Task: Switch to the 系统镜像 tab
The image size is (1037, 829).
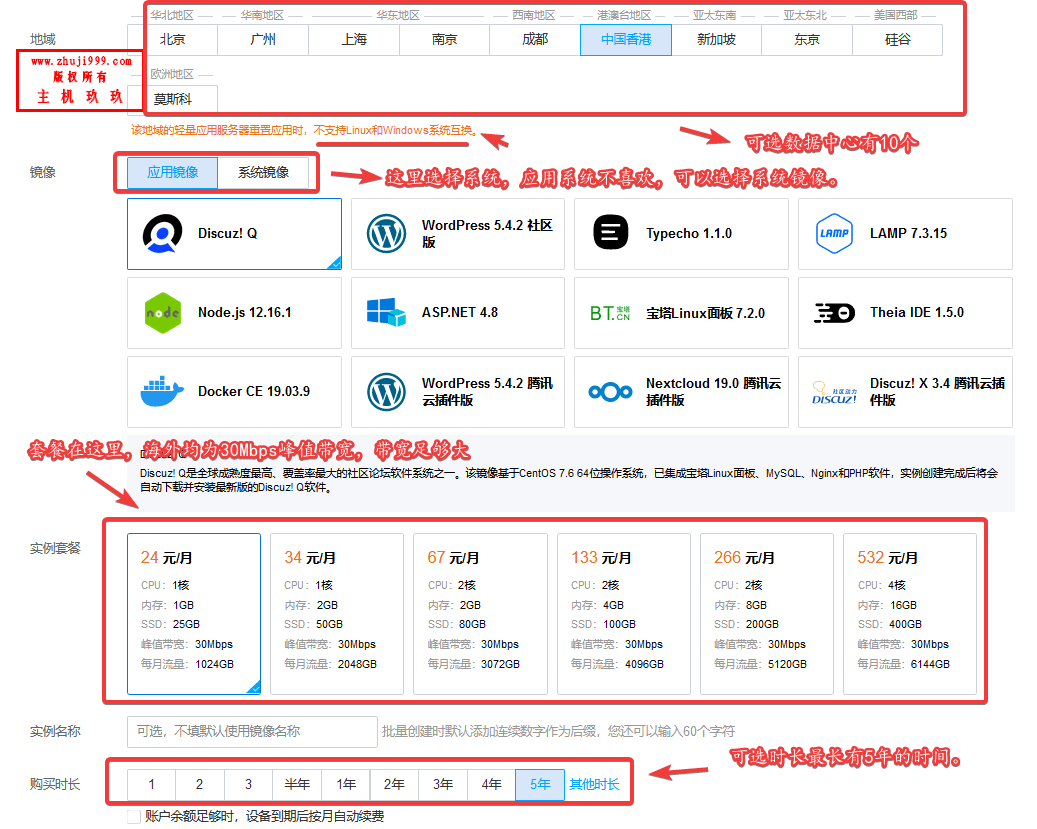Action: coord(263,173)
